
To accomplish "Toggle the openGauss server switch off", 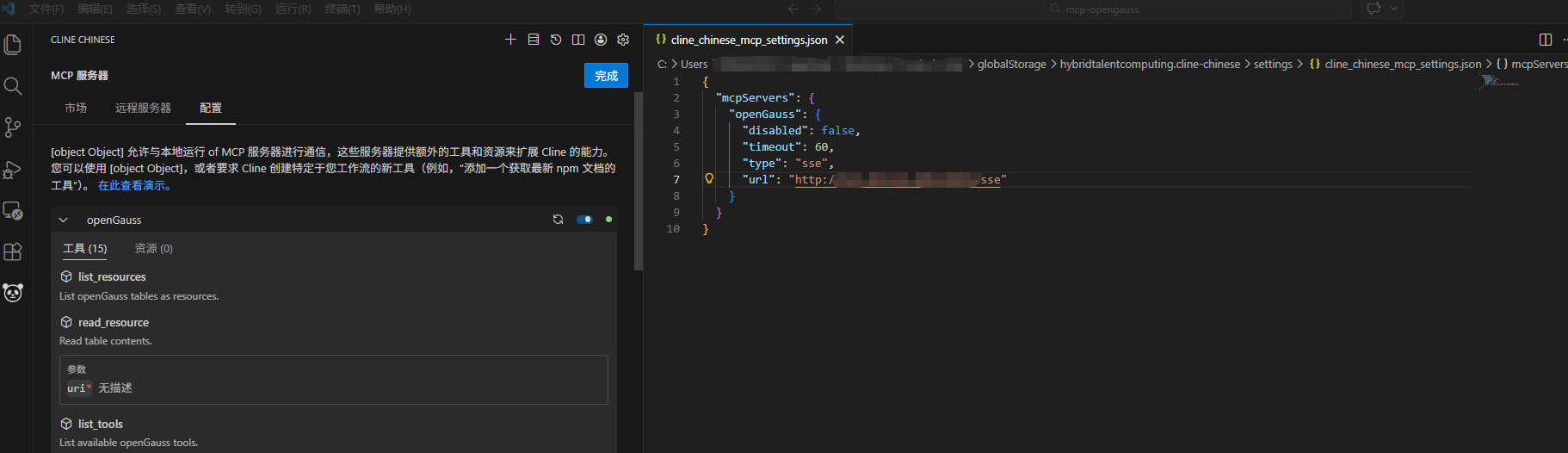I will coord(584,220).
